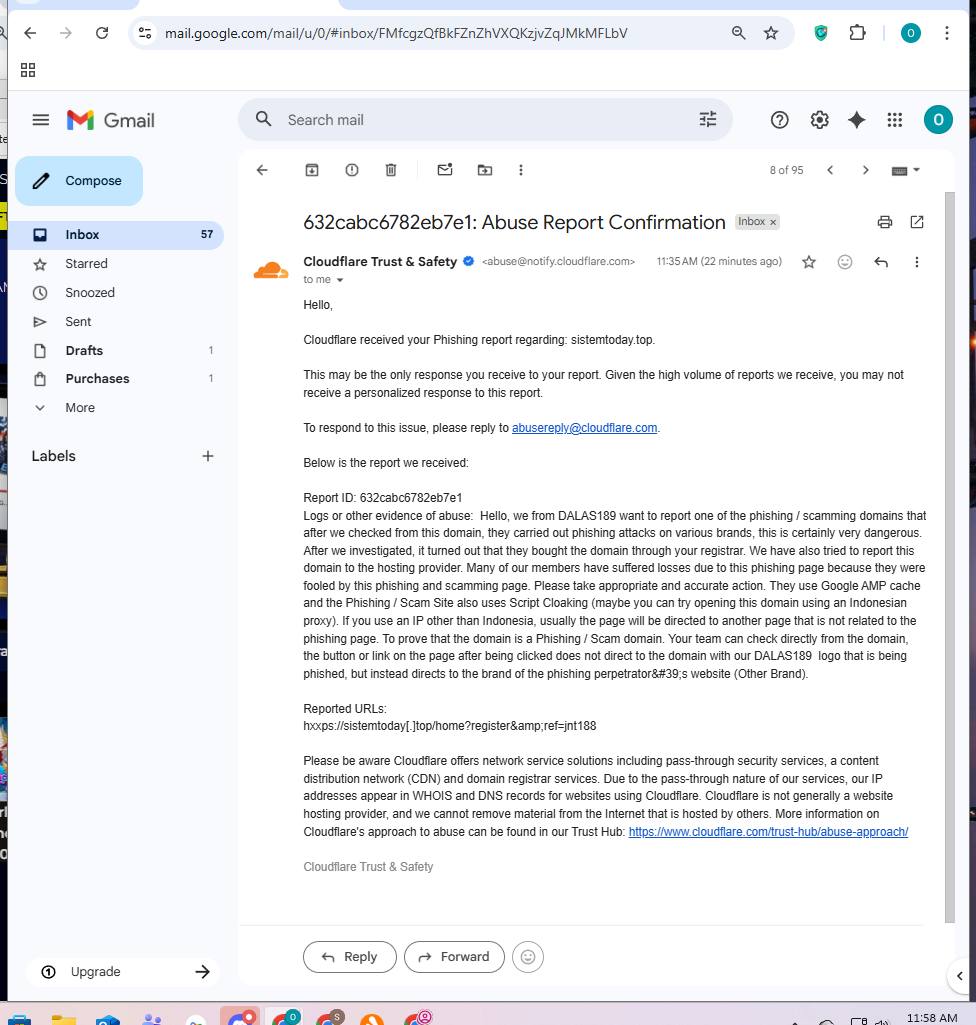Click the abusereply@cloudflare.com link
The image size is (976, 1025).
tap(584, 428)
